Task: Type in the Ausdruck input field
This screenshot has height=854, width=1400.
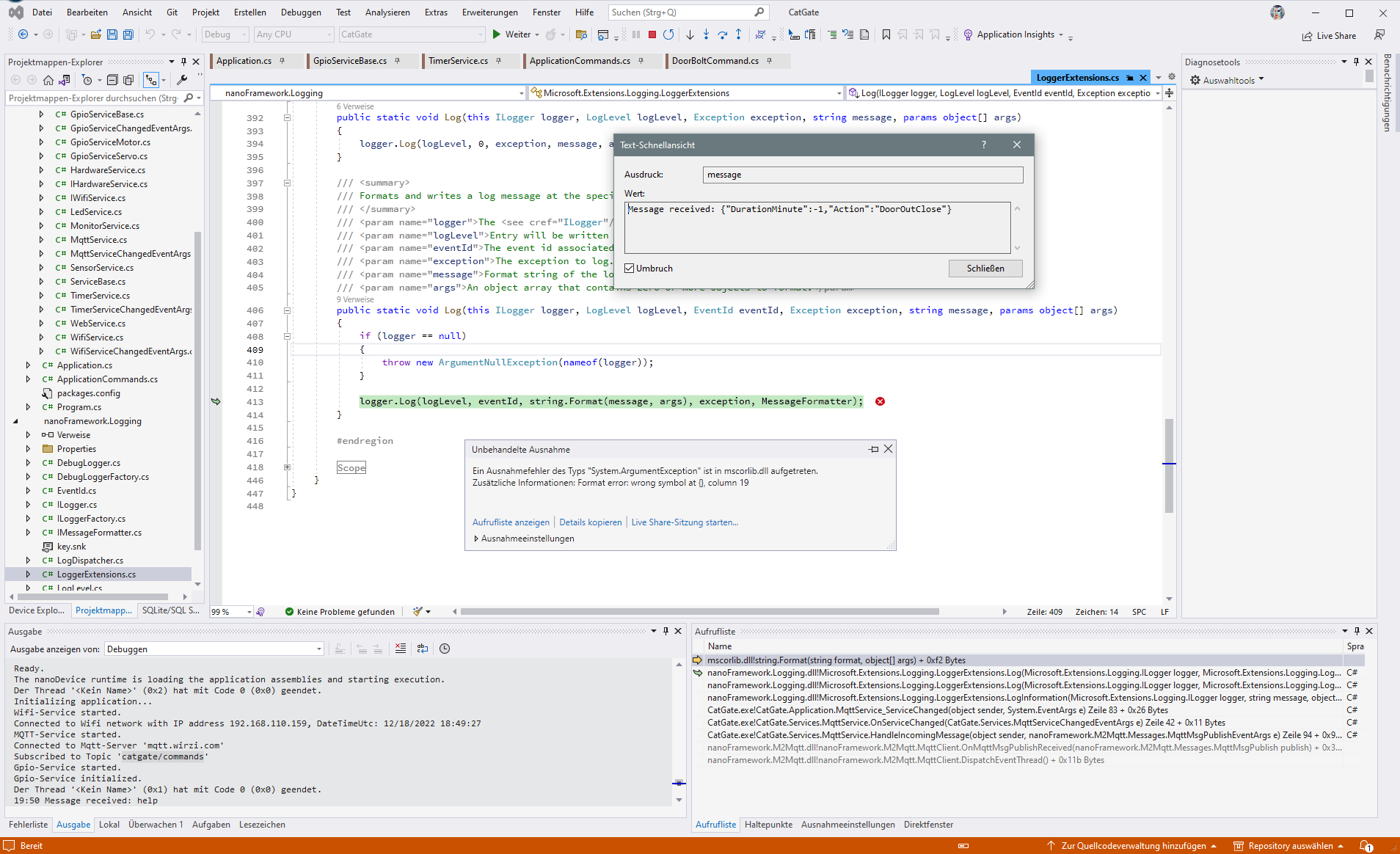Action: click(x=862, y=175)
